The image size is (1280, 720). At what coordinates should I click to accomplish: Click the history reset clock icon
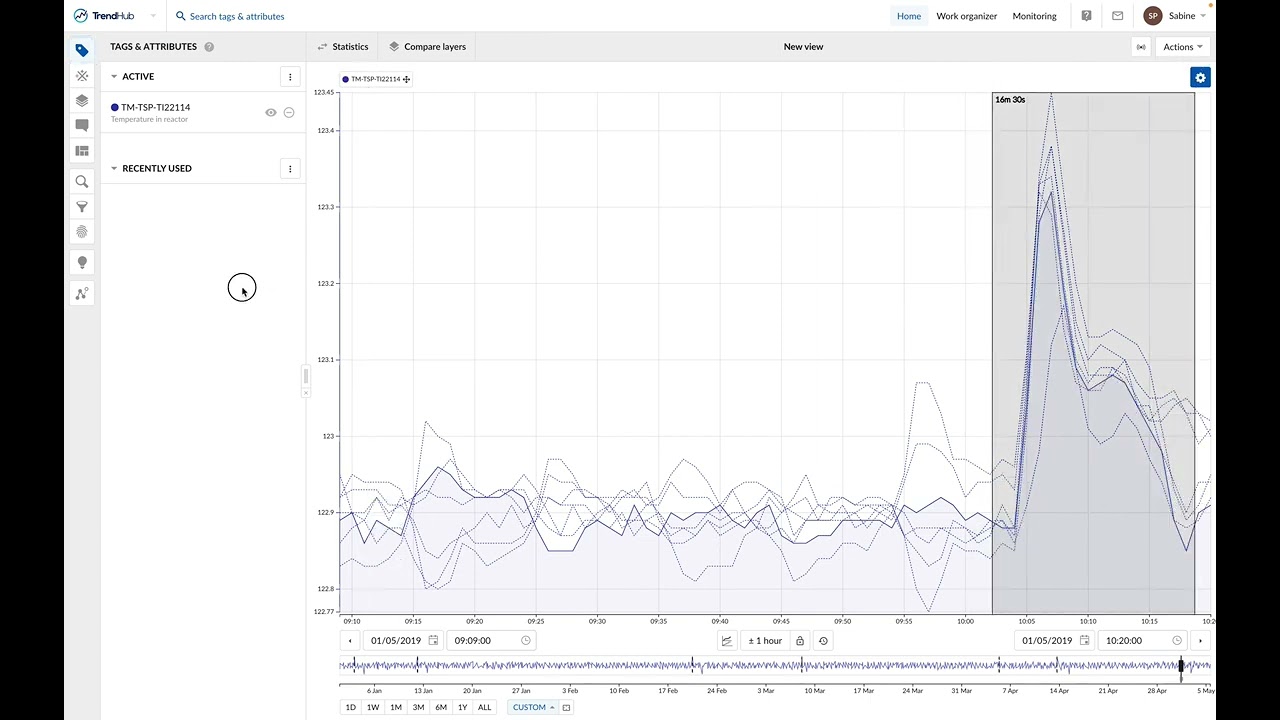click(x=823, y=641)
